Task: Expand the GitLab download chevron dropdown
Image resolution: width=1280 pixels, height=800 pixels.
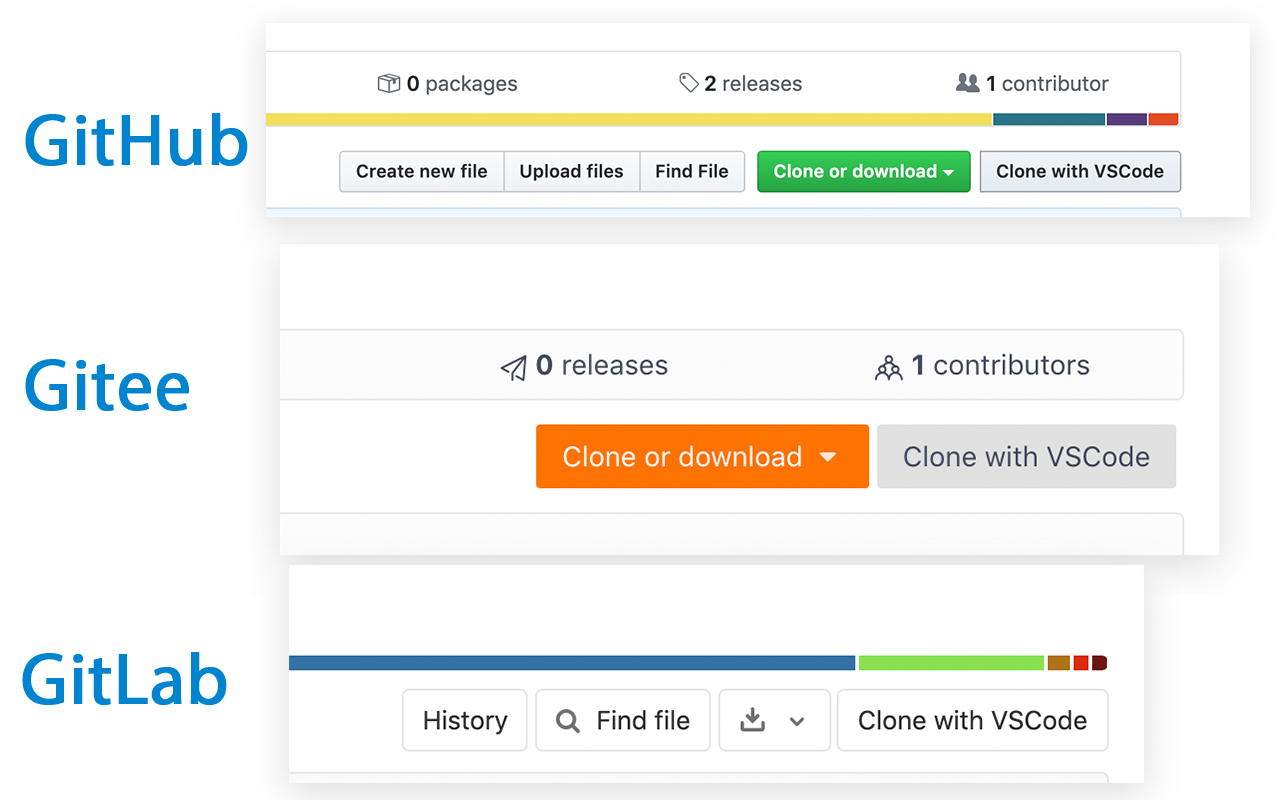Action: pos(797,721)
